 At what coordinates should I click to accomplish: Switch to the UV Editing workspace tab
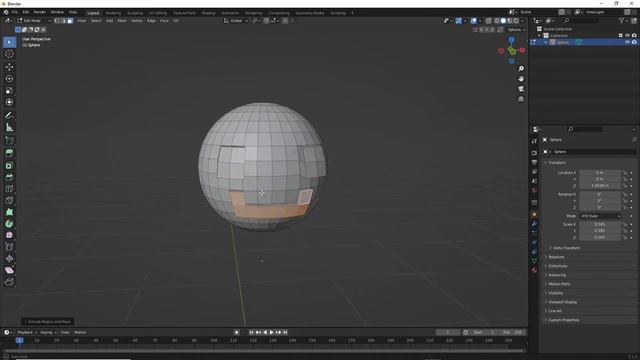[158, 13]
